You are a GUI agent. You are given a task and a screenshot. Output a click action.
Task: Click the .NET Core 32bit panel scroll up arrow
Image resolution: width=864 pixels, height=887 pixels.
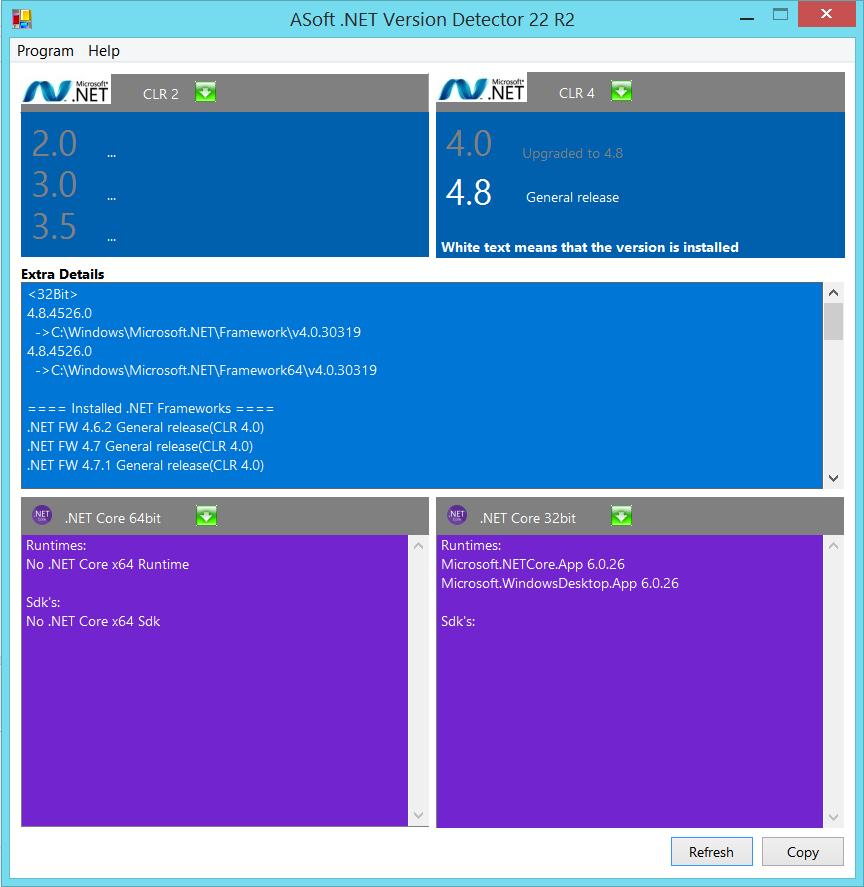(833, 546)
